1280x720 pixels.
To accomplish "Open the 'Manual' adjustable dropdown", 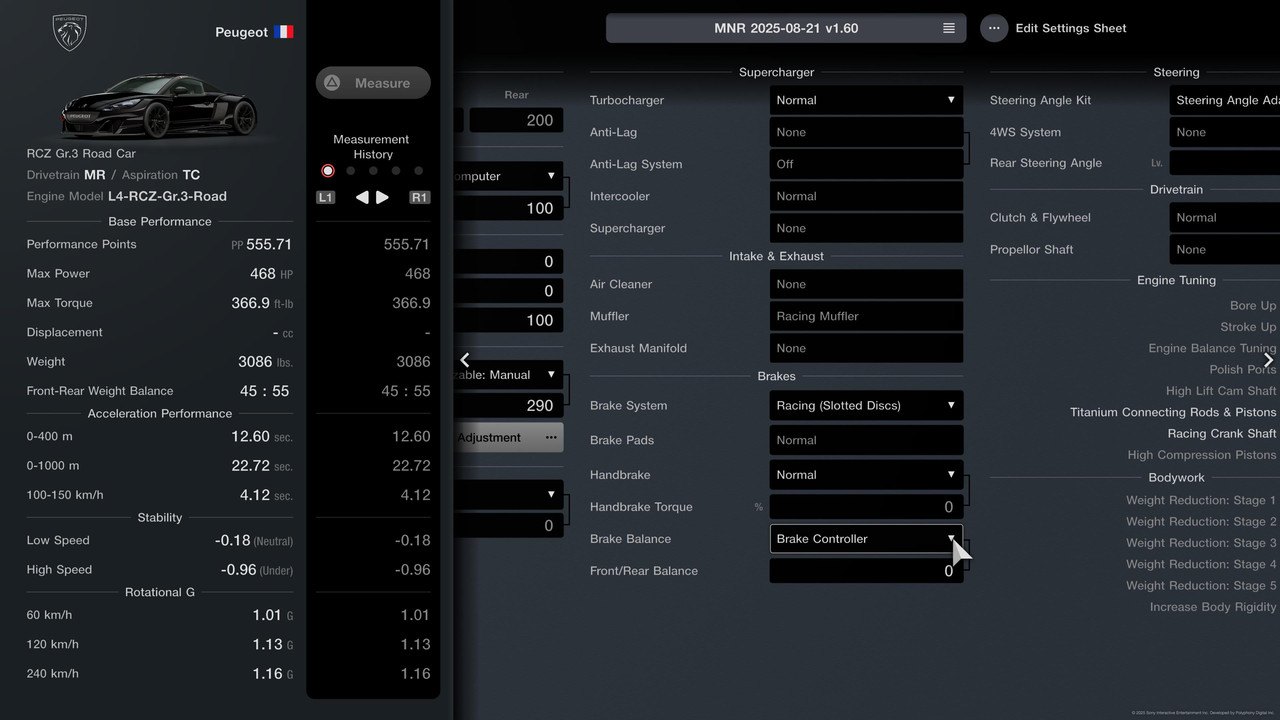I will coord(508,375).
